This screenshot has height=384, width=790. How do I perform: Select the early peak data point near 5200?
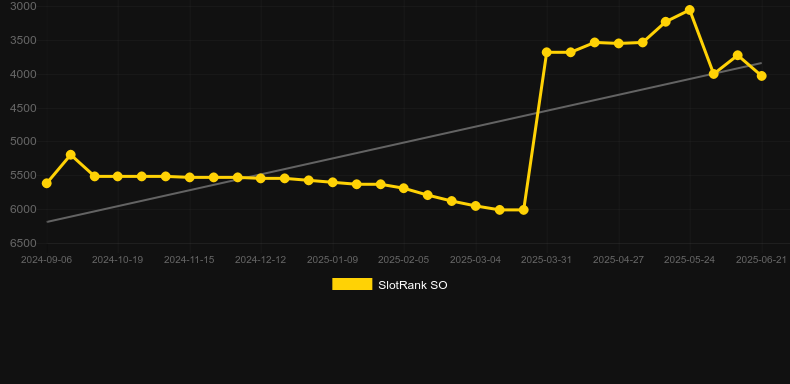(71, 155)
